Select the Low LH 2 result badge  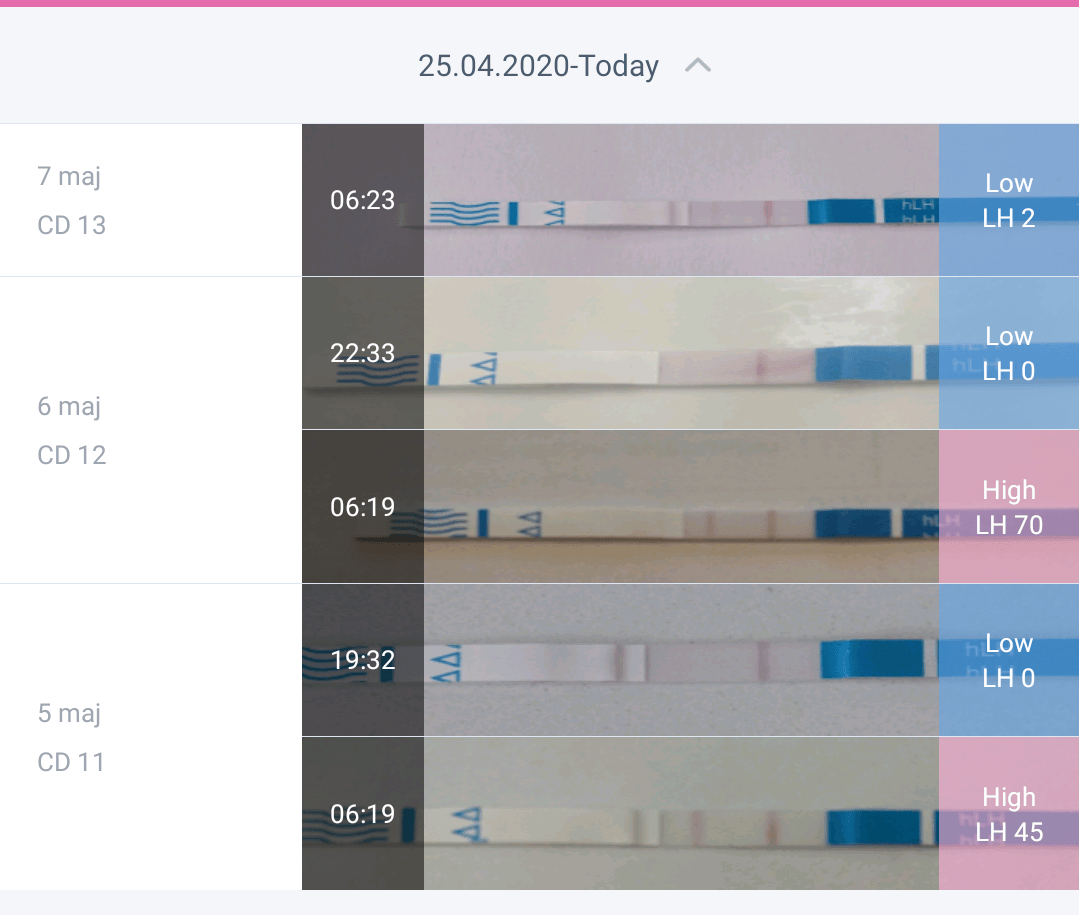[1009, 200]
